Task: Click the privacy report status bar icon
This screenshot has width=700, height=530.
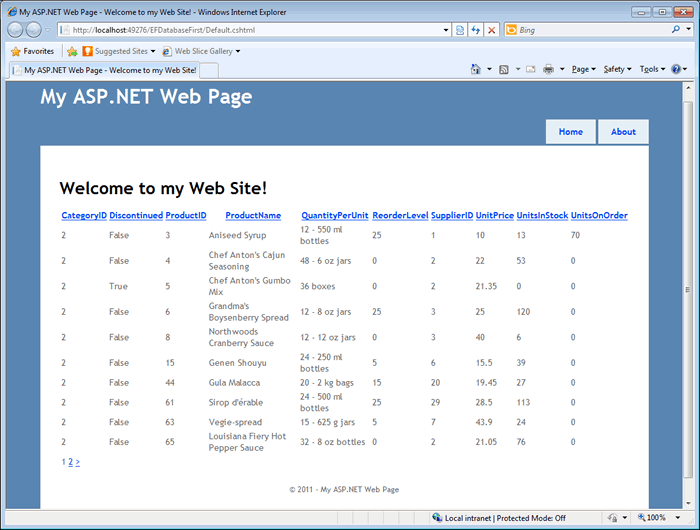Action: (x=612, y=517)
